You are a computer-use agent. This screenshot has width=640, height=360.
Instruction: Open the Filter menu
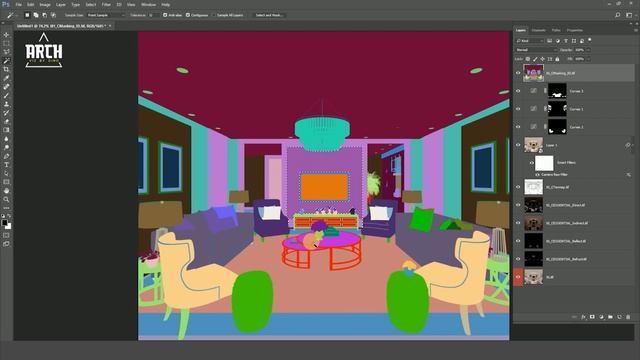106,4
